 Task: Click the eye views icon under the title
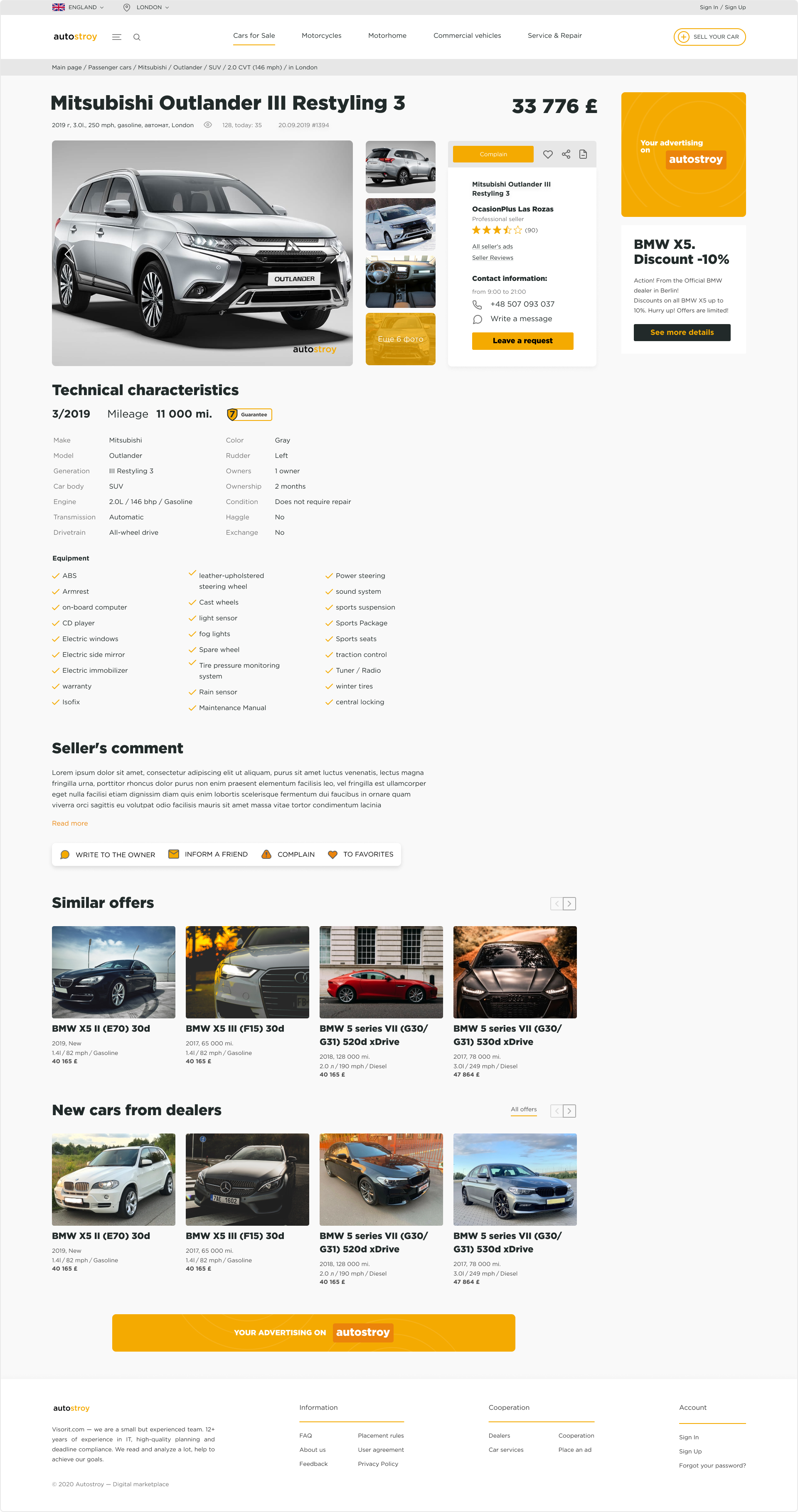pyautogui.click(x=208, y=125)
